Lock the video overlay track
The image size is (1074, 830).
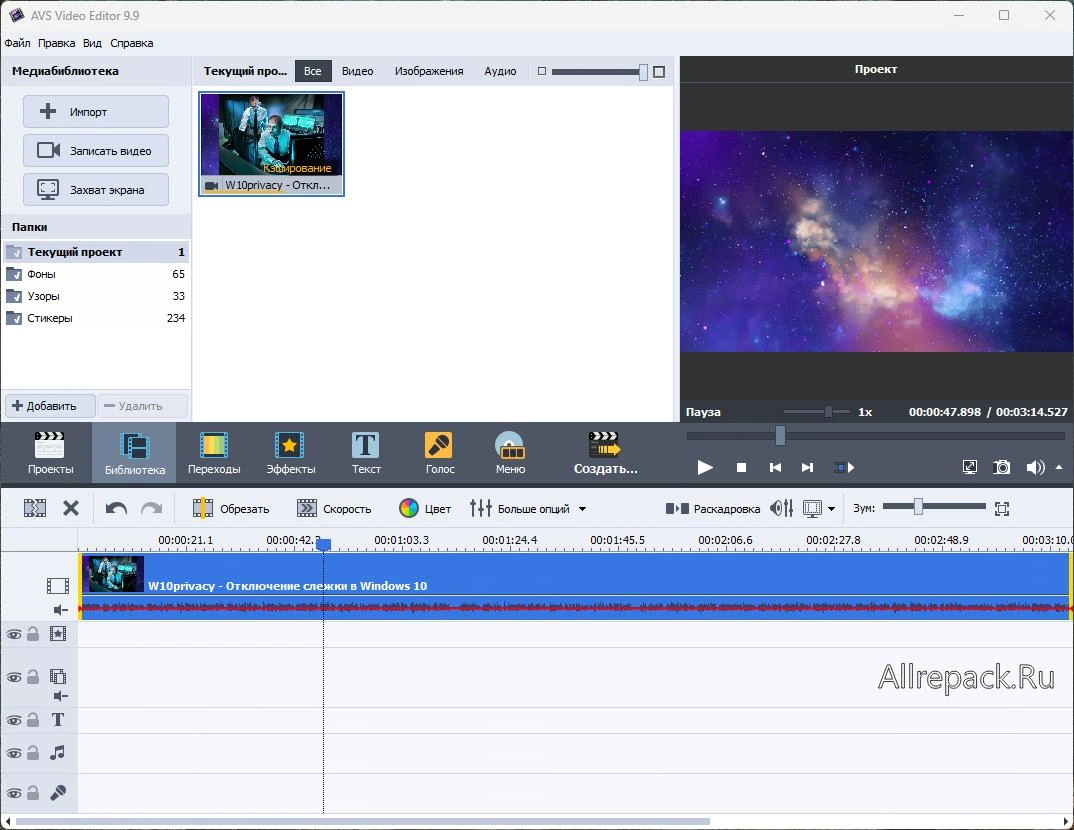point(33,677)
